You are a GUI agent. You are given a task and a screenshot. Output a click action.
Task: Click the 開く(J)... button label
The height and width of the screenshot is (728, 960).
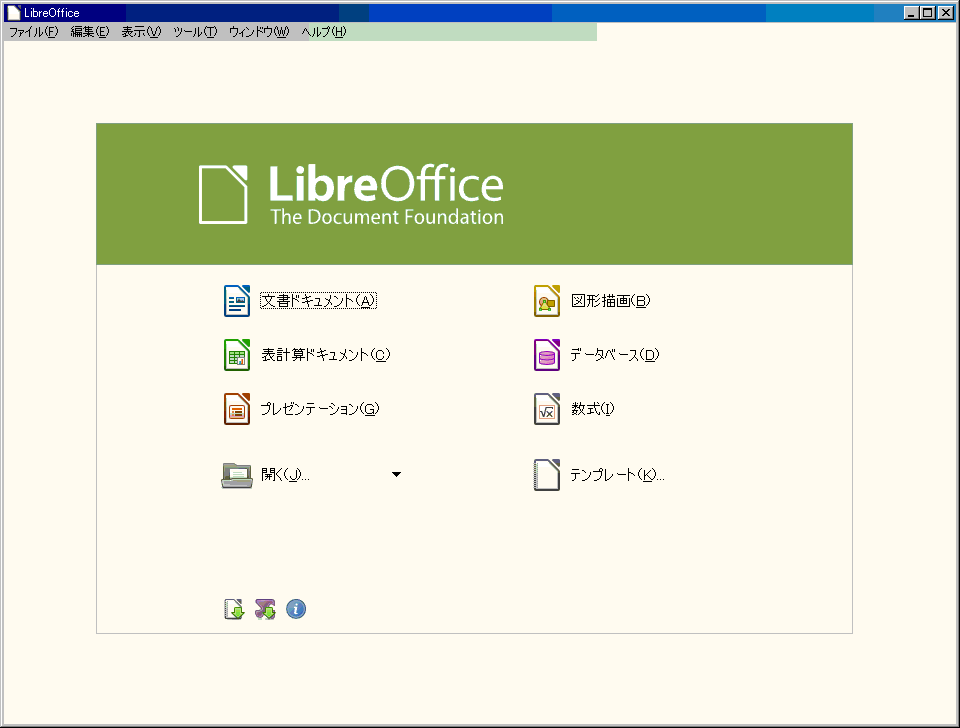[x=285, y=475]
